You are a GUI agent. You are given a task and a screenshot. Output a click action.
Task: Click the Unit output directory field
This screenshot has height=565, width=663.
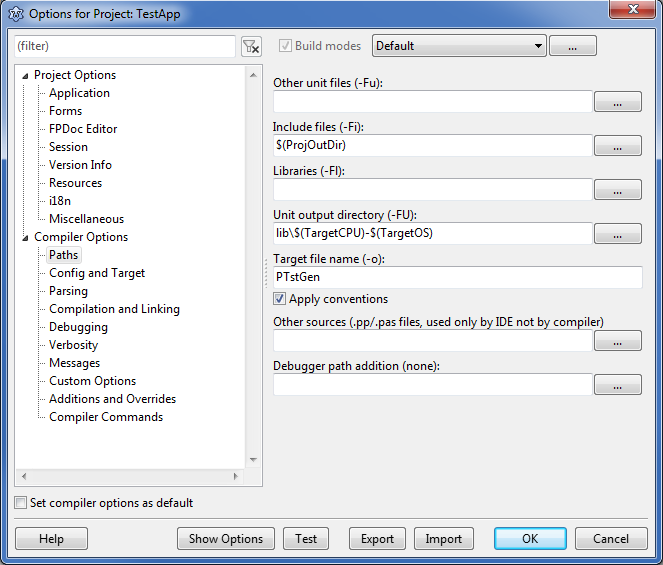(433, 233)
